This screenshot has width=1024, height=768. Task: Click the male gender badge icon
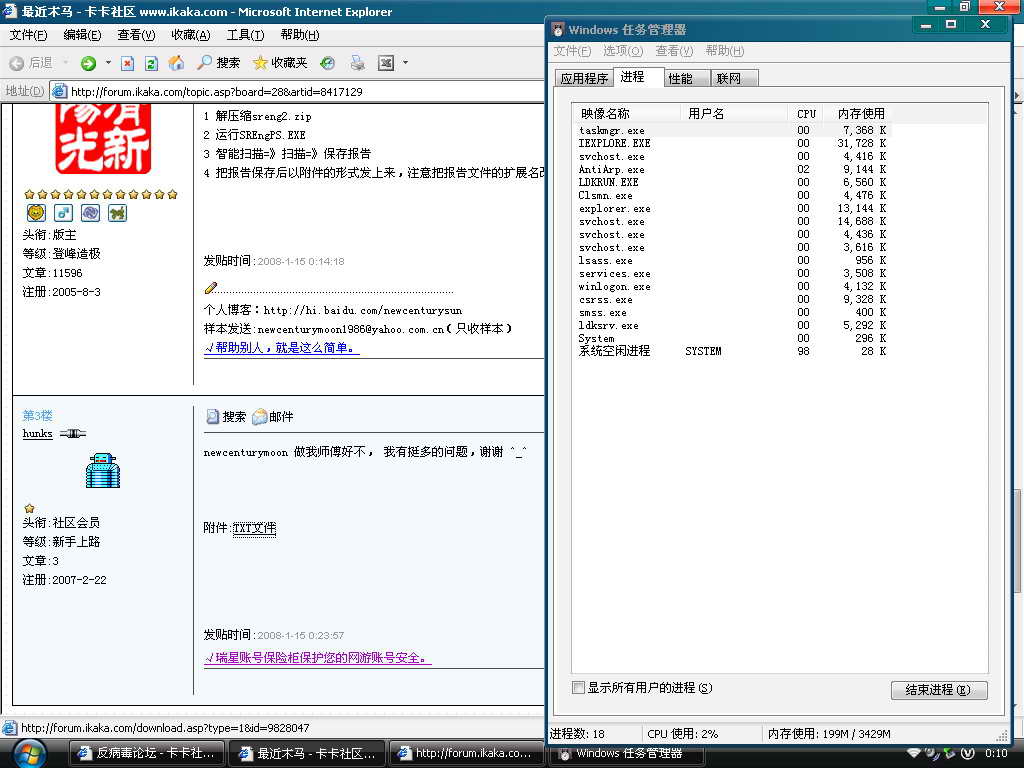click(63, 212)
